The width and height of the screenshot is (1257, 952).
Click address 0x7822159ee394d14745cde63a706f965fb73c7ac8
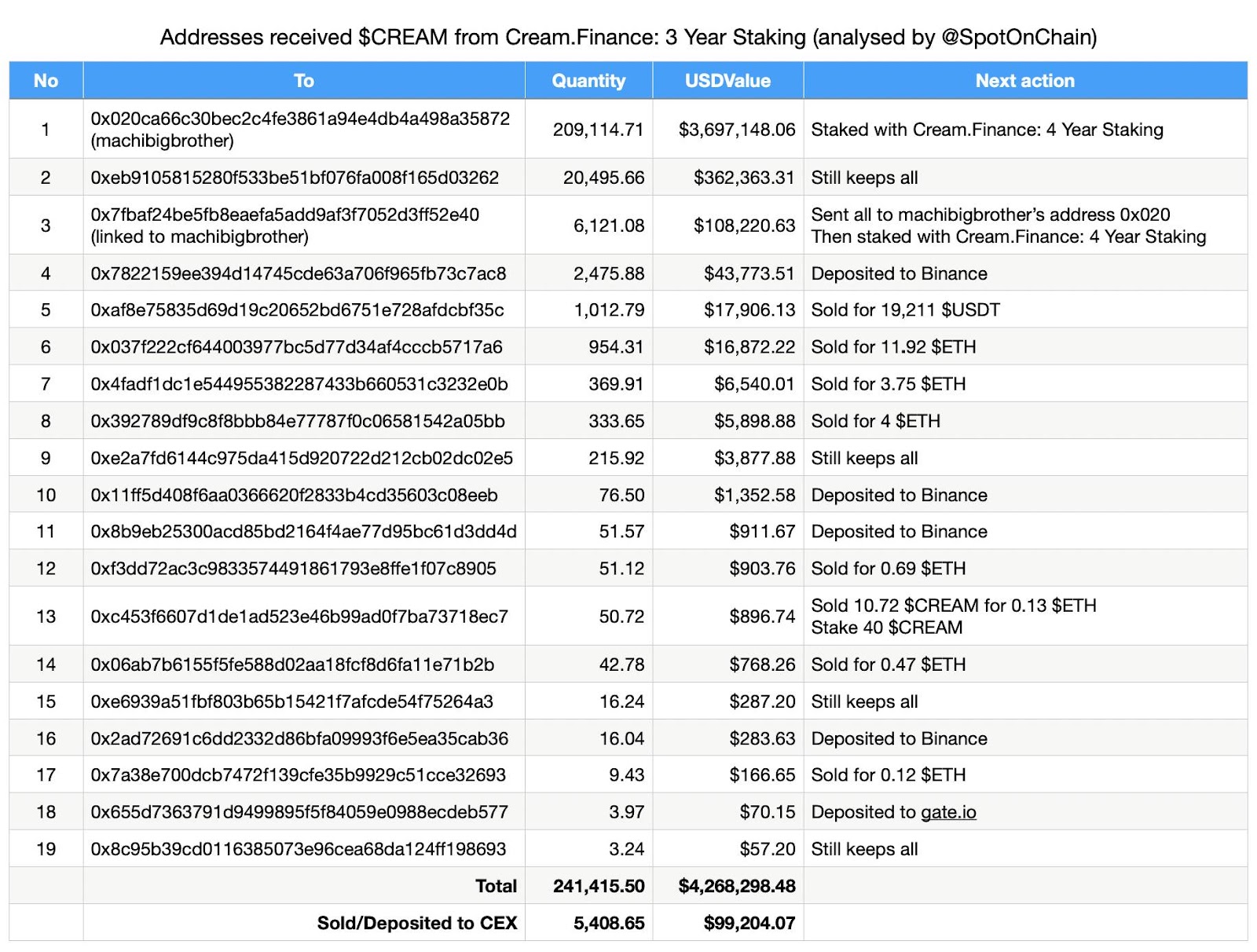299,273
